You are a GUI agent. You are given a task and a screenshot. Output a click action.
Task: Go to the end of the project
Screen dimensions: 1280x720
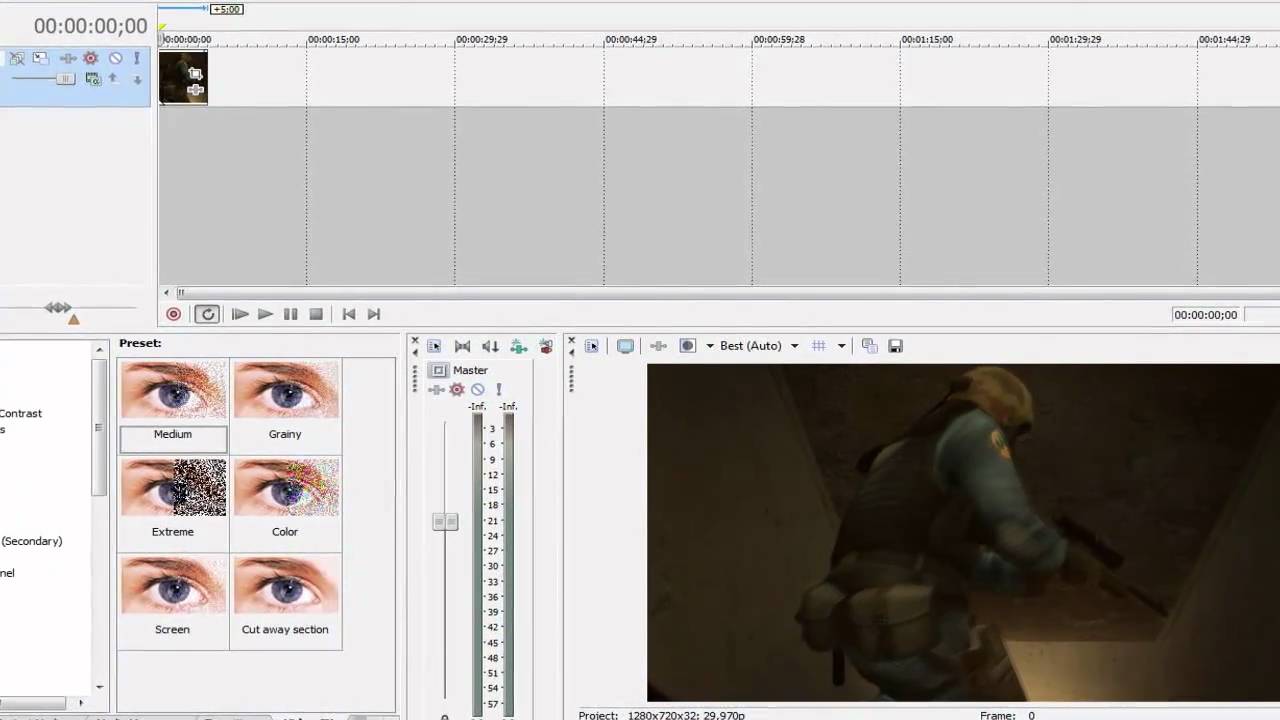click(374, 314)
